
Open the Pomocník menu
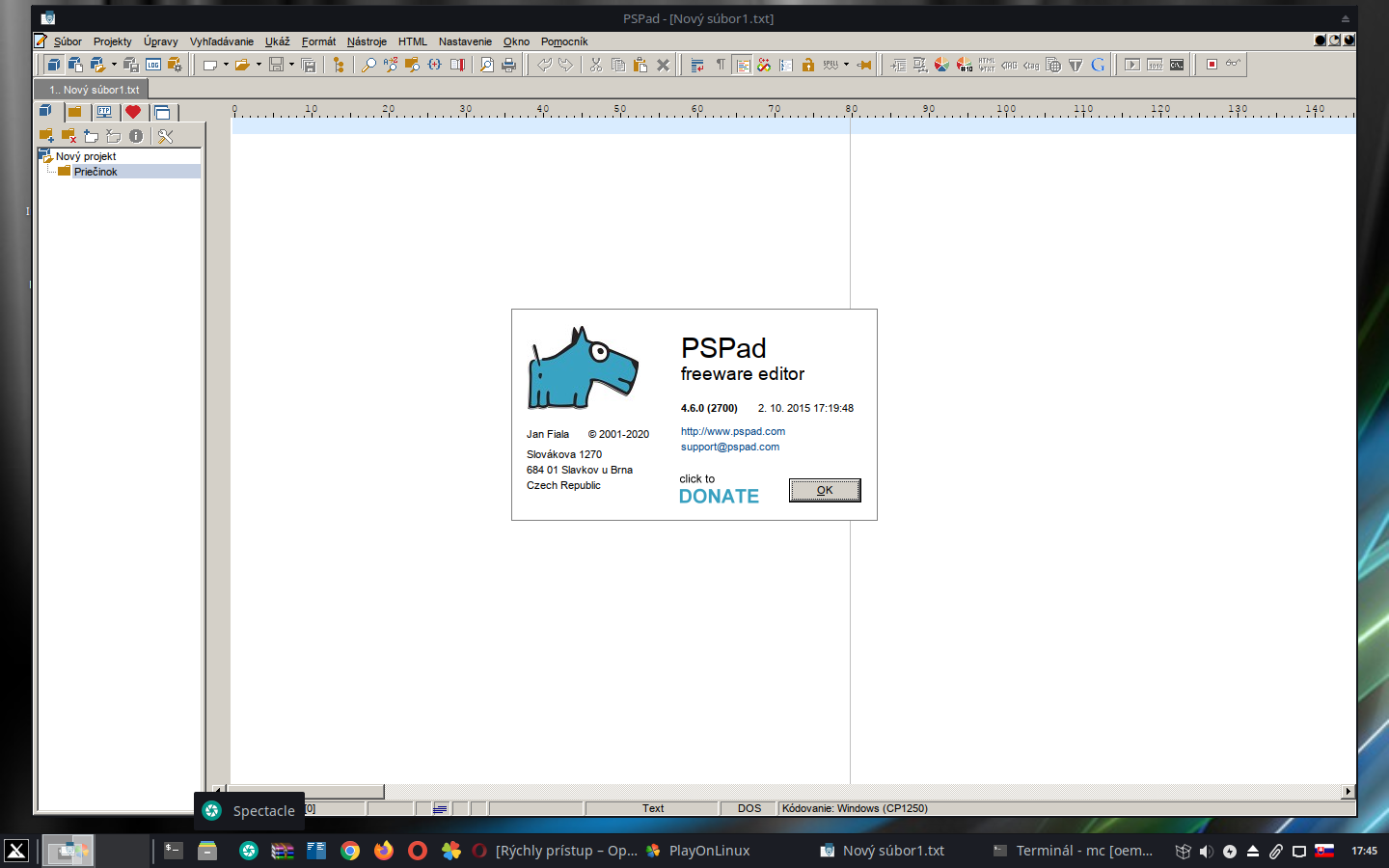pos(564,41)
